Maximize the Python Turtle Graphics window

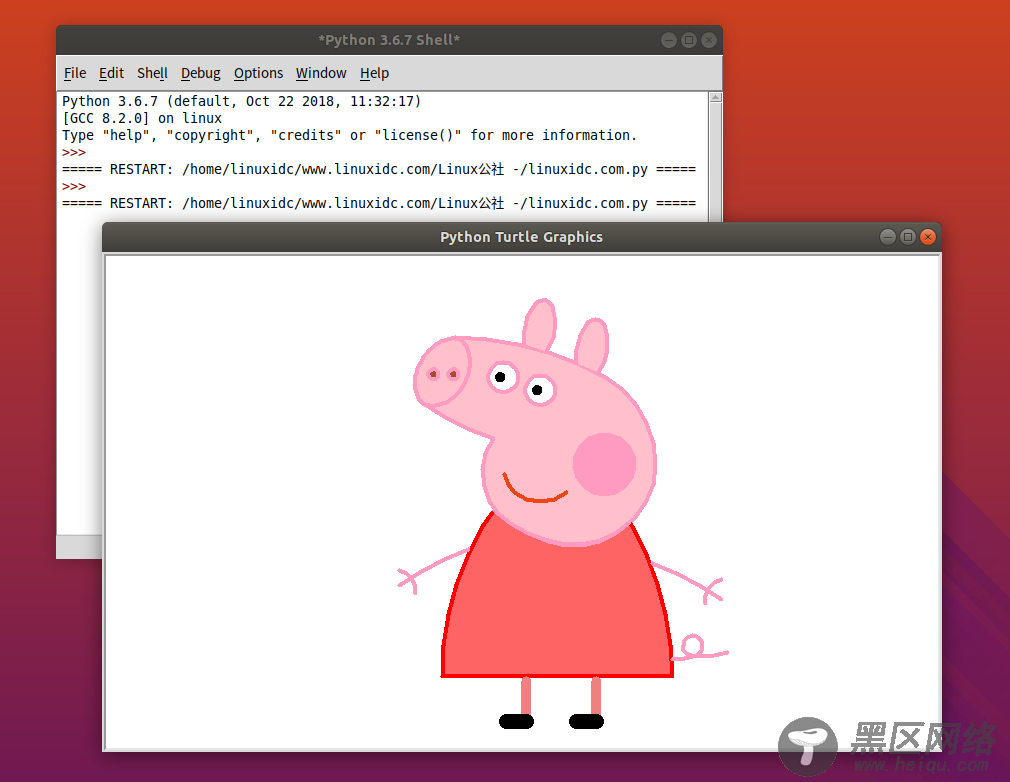908,237
